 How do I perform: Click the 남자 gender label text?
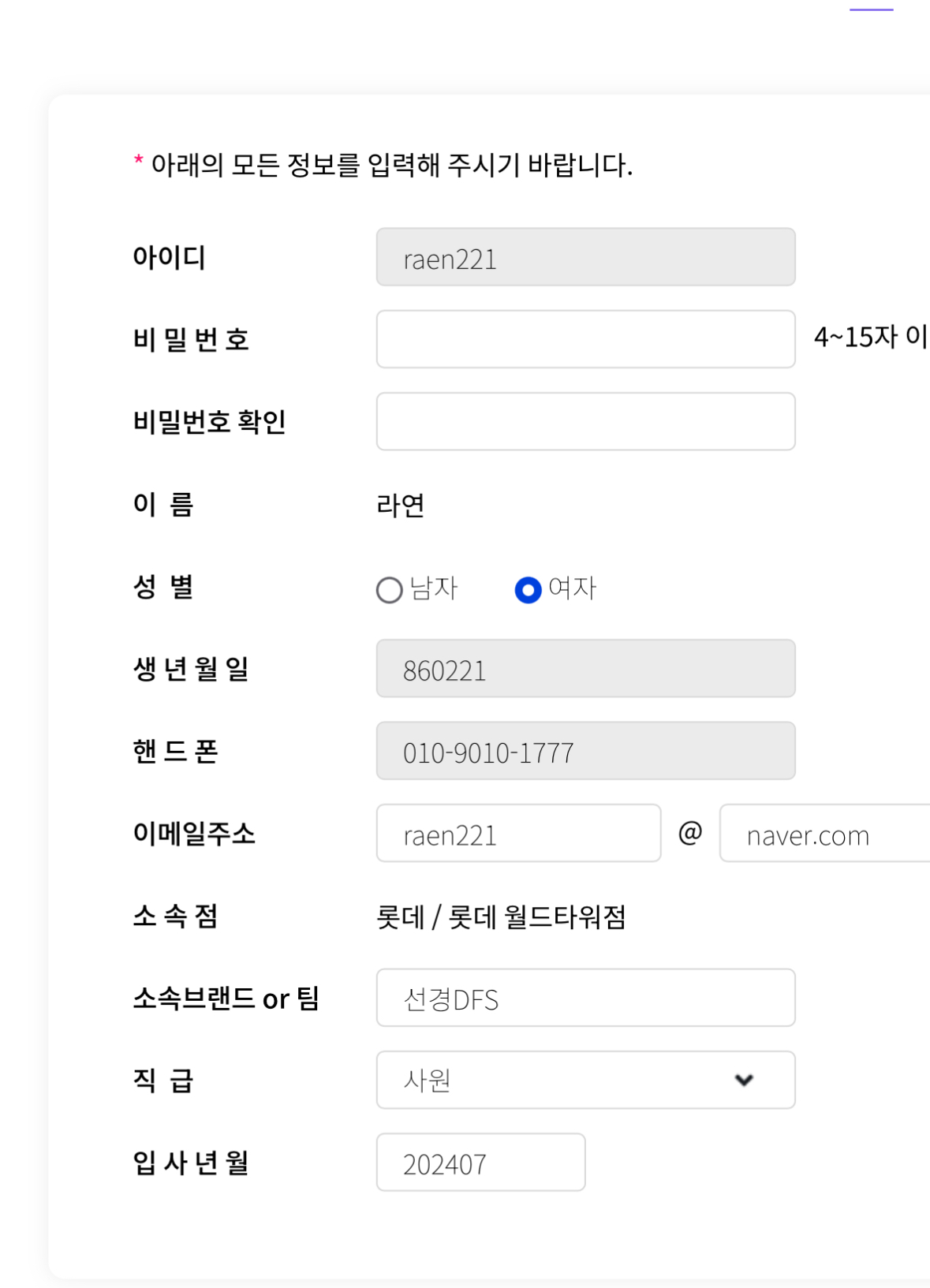pyautogui.click(x=434, y=588)
